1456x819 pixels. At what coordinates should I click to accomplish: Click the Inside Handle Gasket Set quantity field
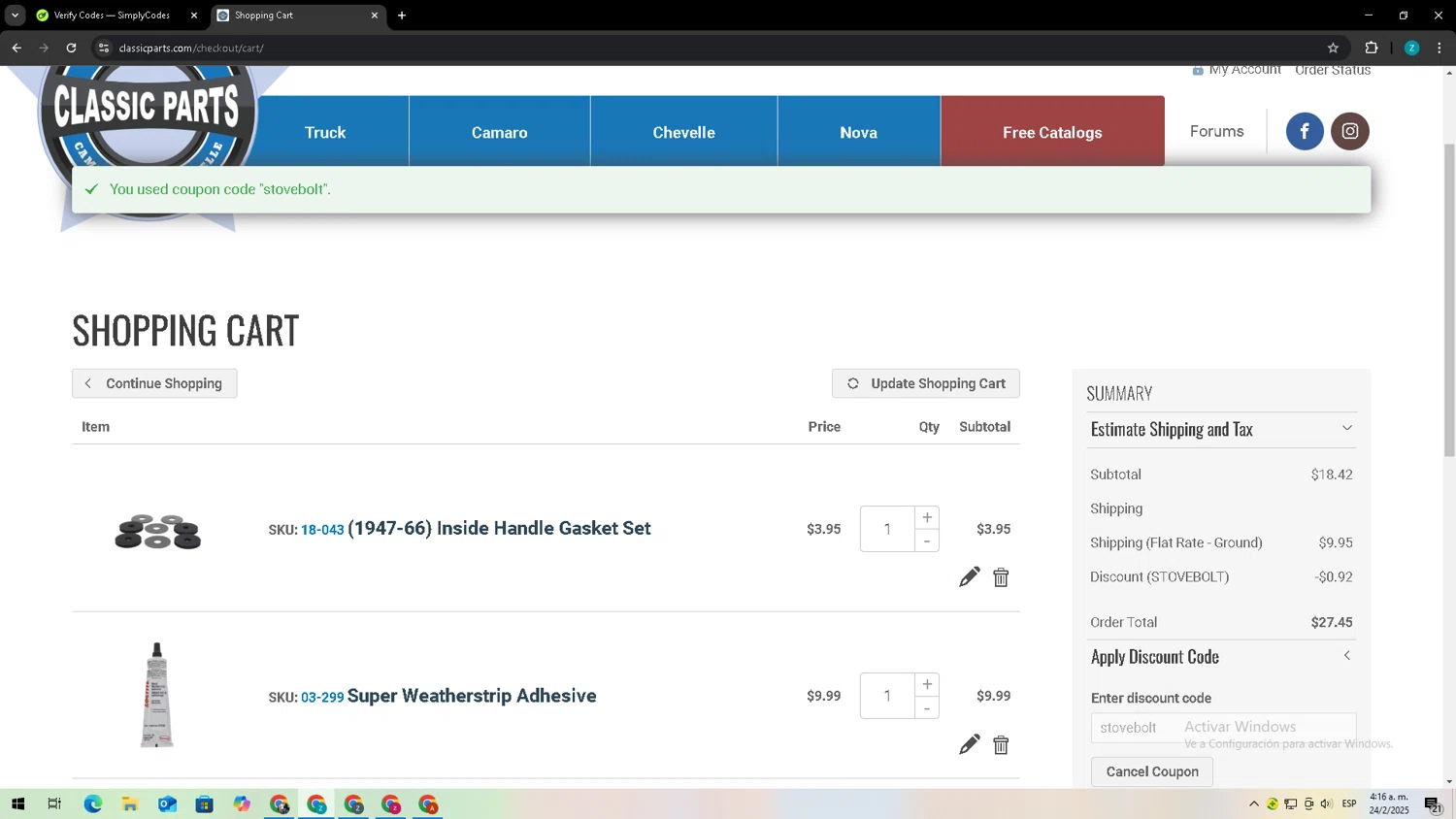(887, 529)
